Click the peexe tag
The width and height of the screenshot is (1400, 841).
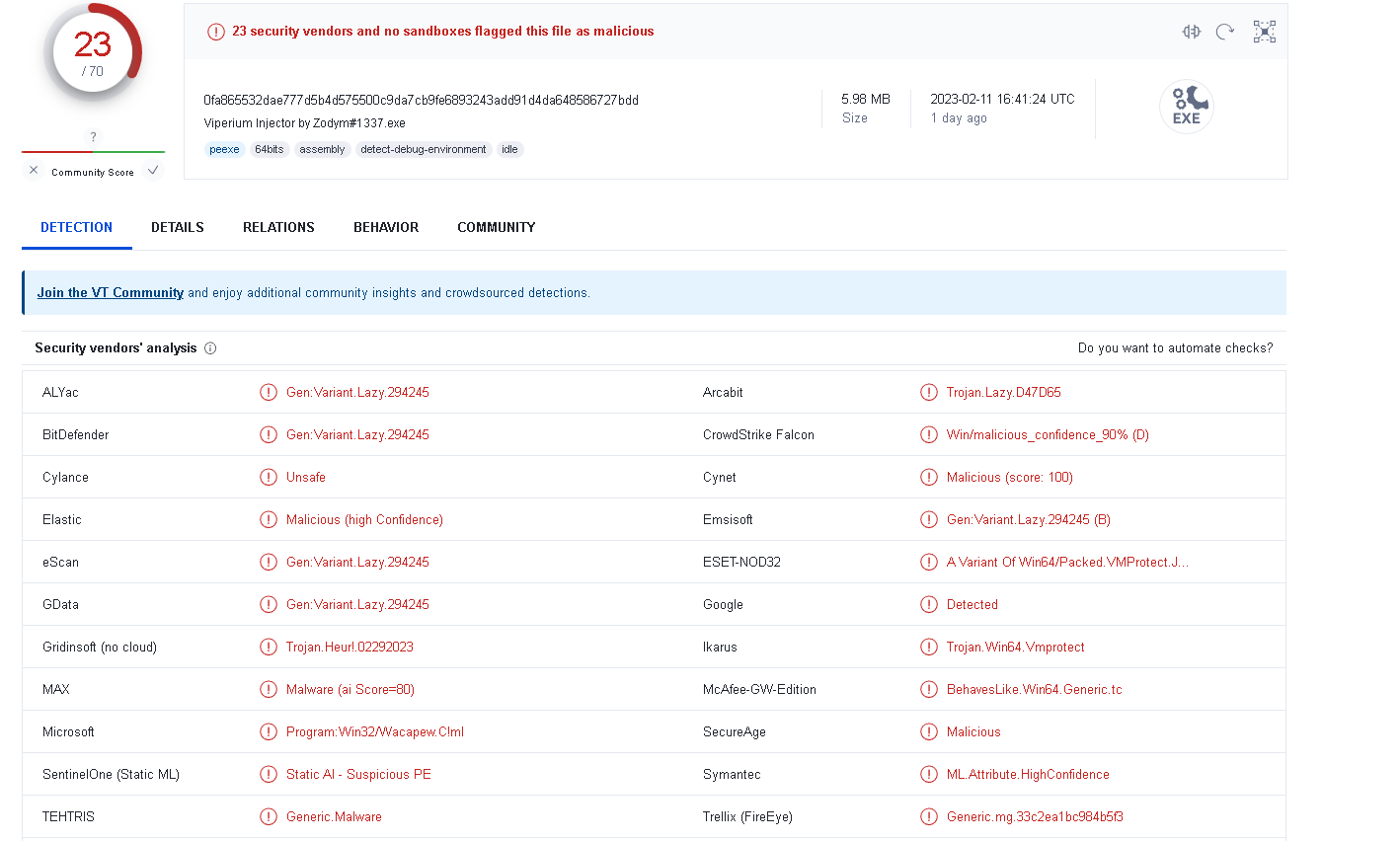pyautogui.click(x=224, y=149)
